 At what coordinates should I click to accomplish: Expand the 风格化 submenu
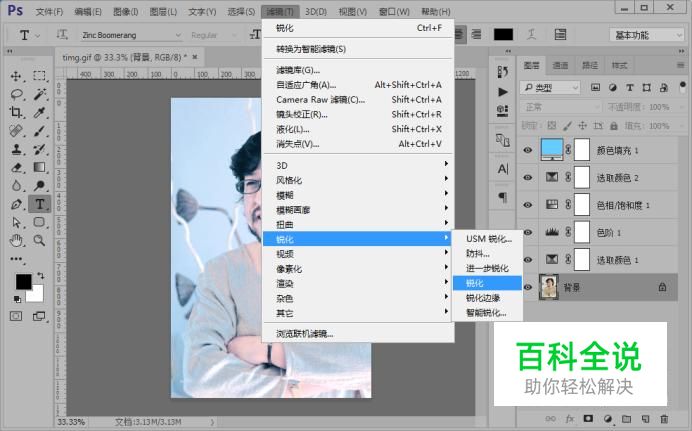click(358, 180)
